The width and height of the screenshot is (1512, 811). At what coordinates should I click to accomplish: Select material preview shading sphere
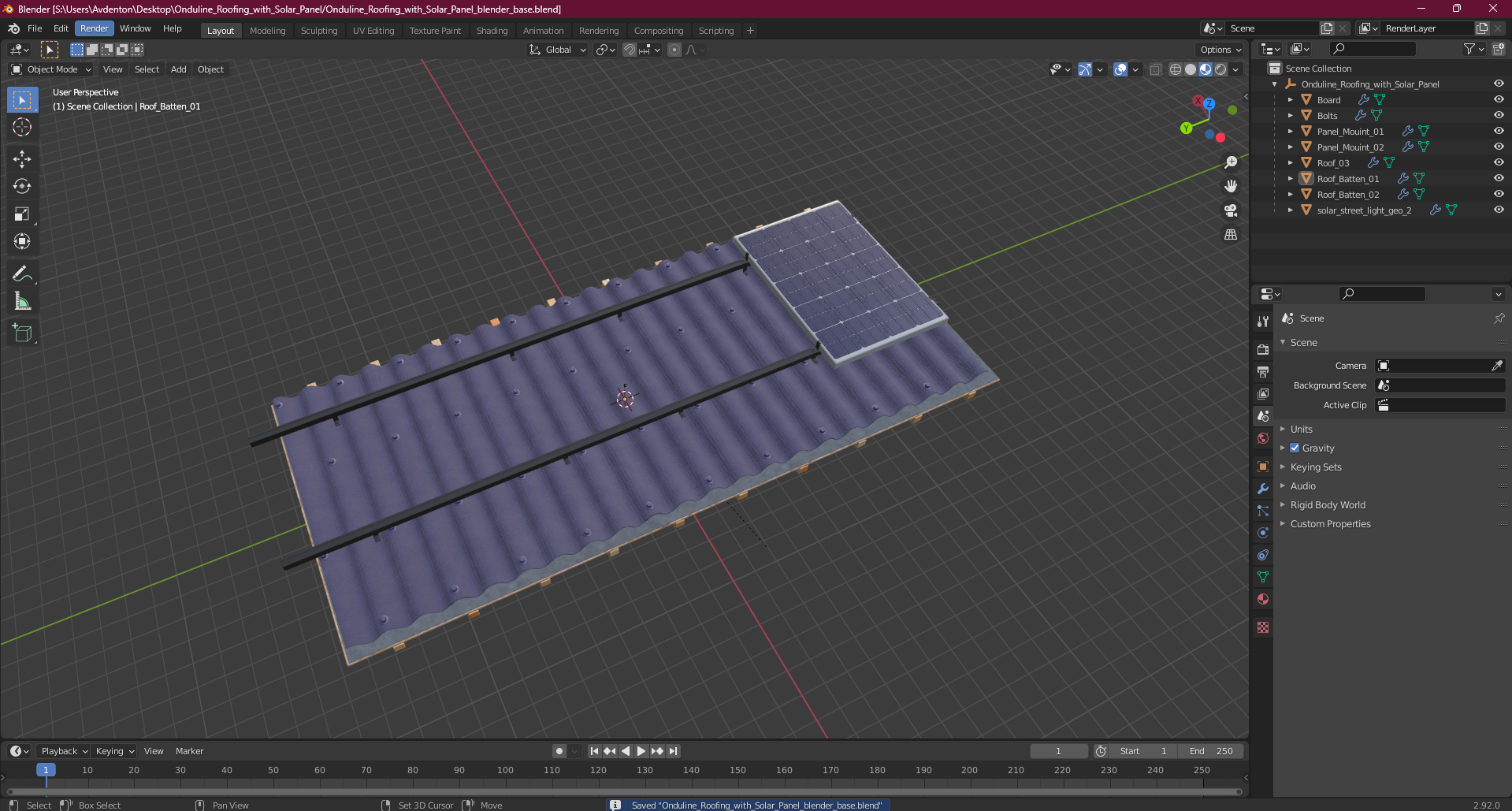1206,69
